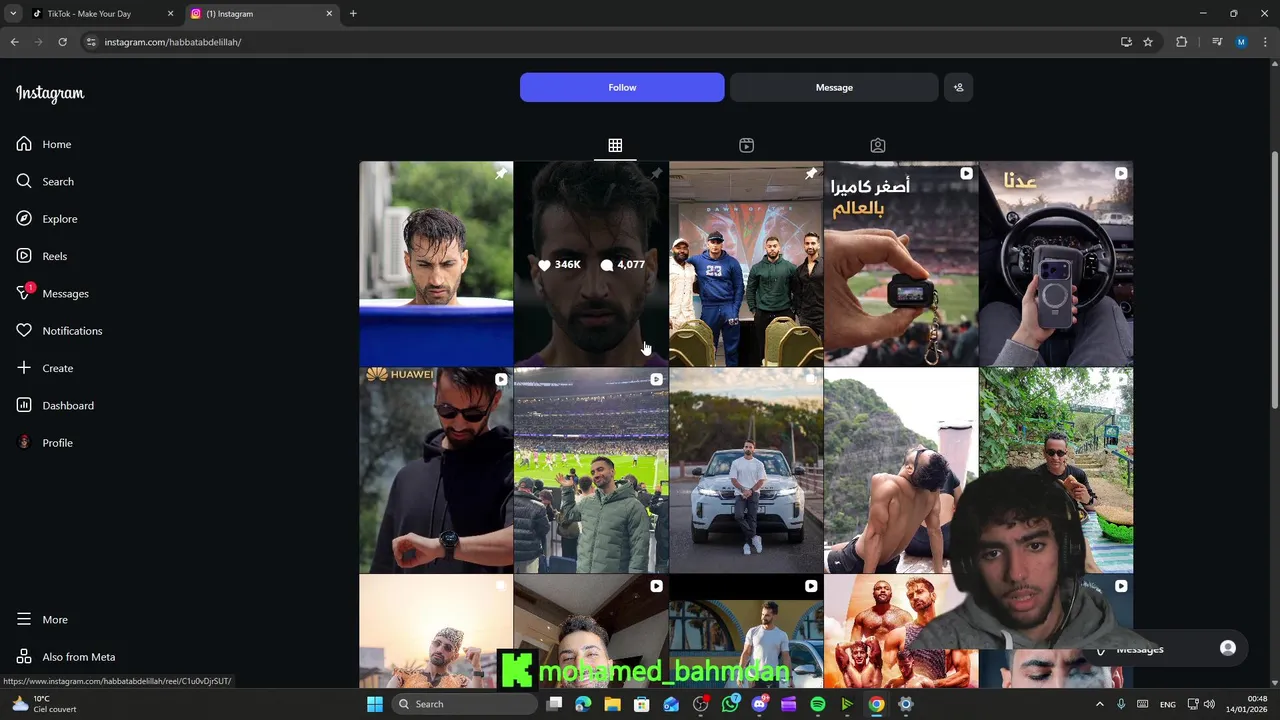The width and height of the screenshot is (1280, 720).
Task: Open the weather widget showing 10°C
Action: (45, 704)
